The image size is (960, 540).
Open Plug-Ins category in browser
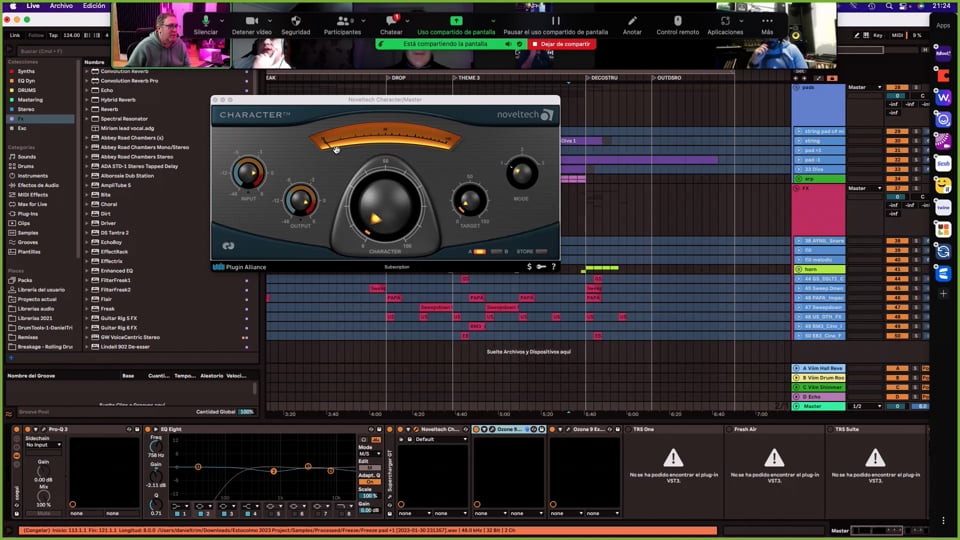pos(28,214)
